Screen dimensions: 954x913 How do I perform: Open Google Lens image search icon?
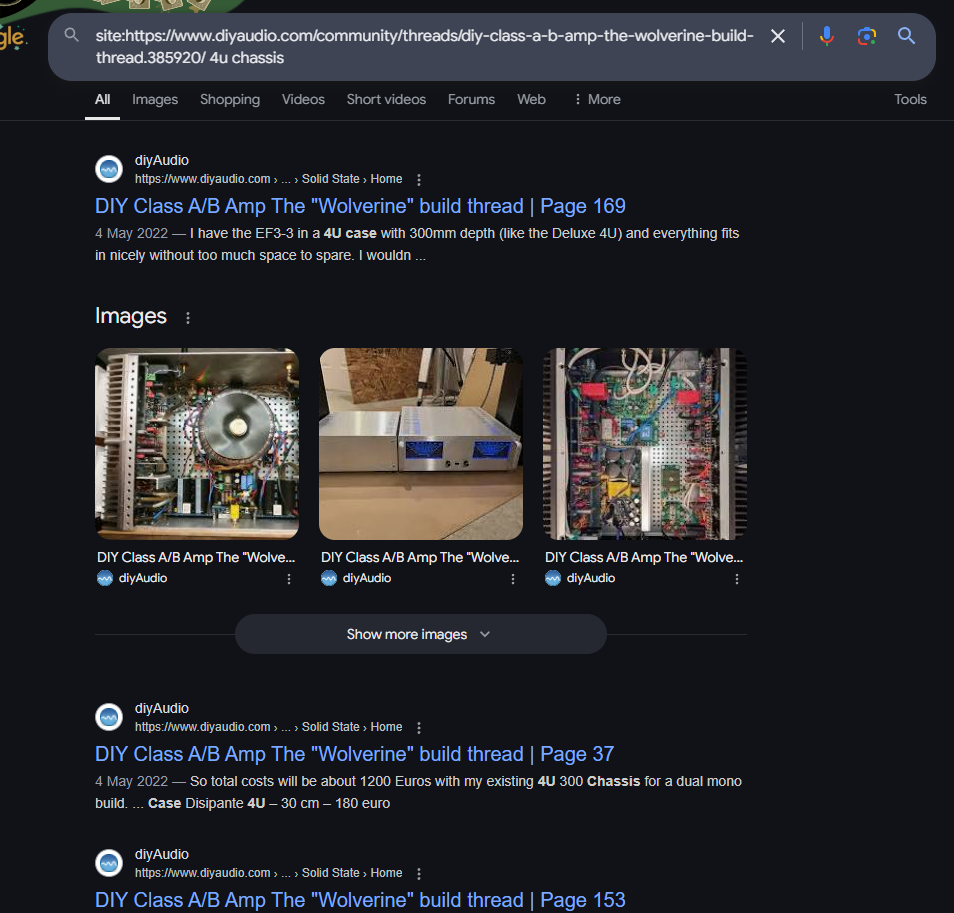coord(866,36)
